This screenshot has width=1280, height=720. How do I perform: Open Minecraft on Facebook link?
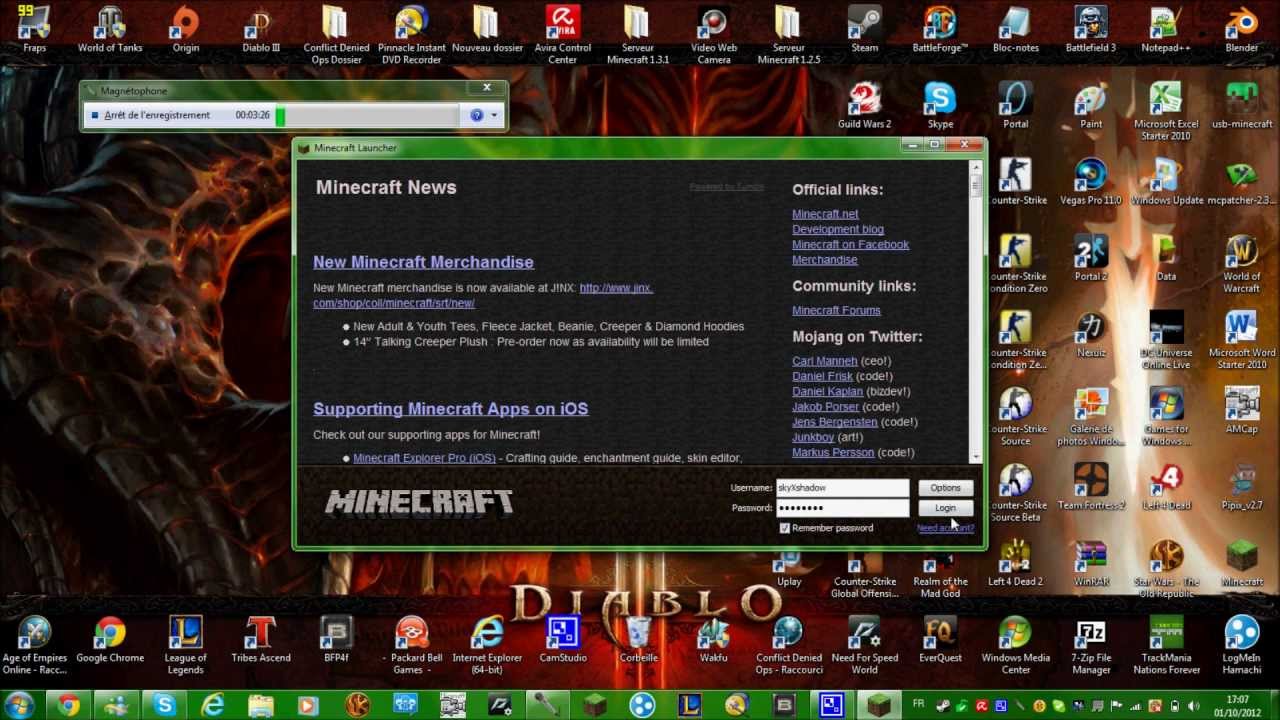(851, 244)
